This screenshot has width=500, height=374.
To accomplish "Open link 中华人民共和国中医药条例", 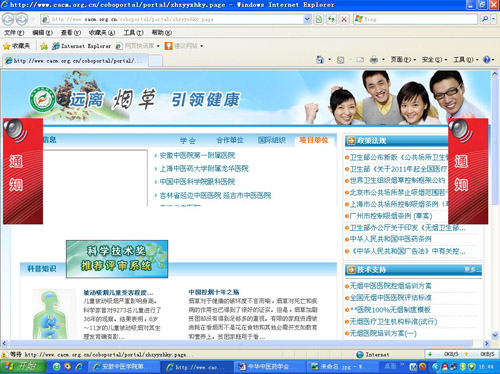I will point(390,239).
